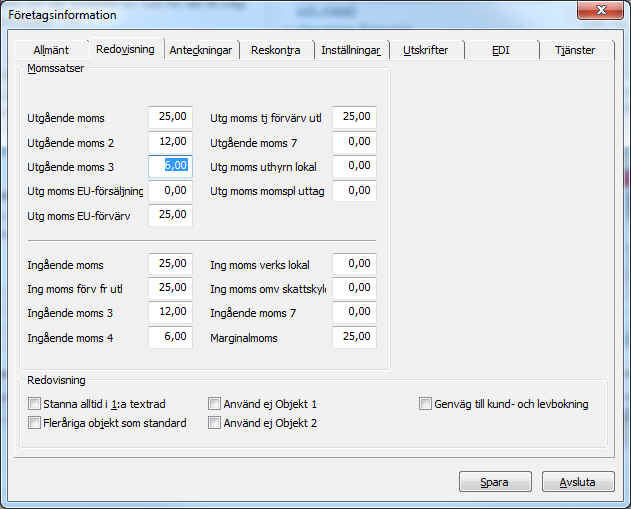Open the Inställningar tab
This screenshot has width=631, height=509.
pos(351,50)
